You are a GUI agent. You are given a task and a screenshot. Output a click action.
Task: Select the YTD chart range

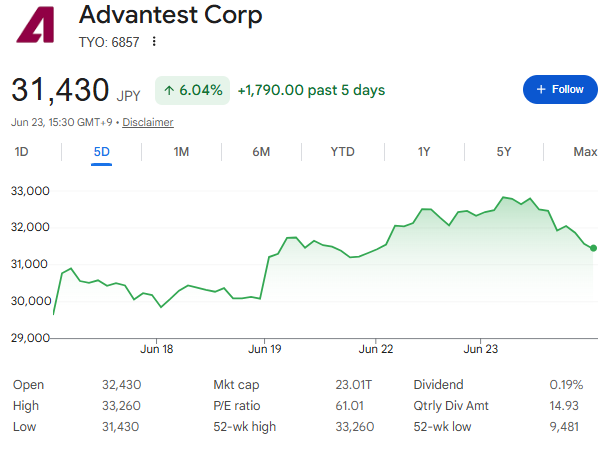tap(342, 151)
